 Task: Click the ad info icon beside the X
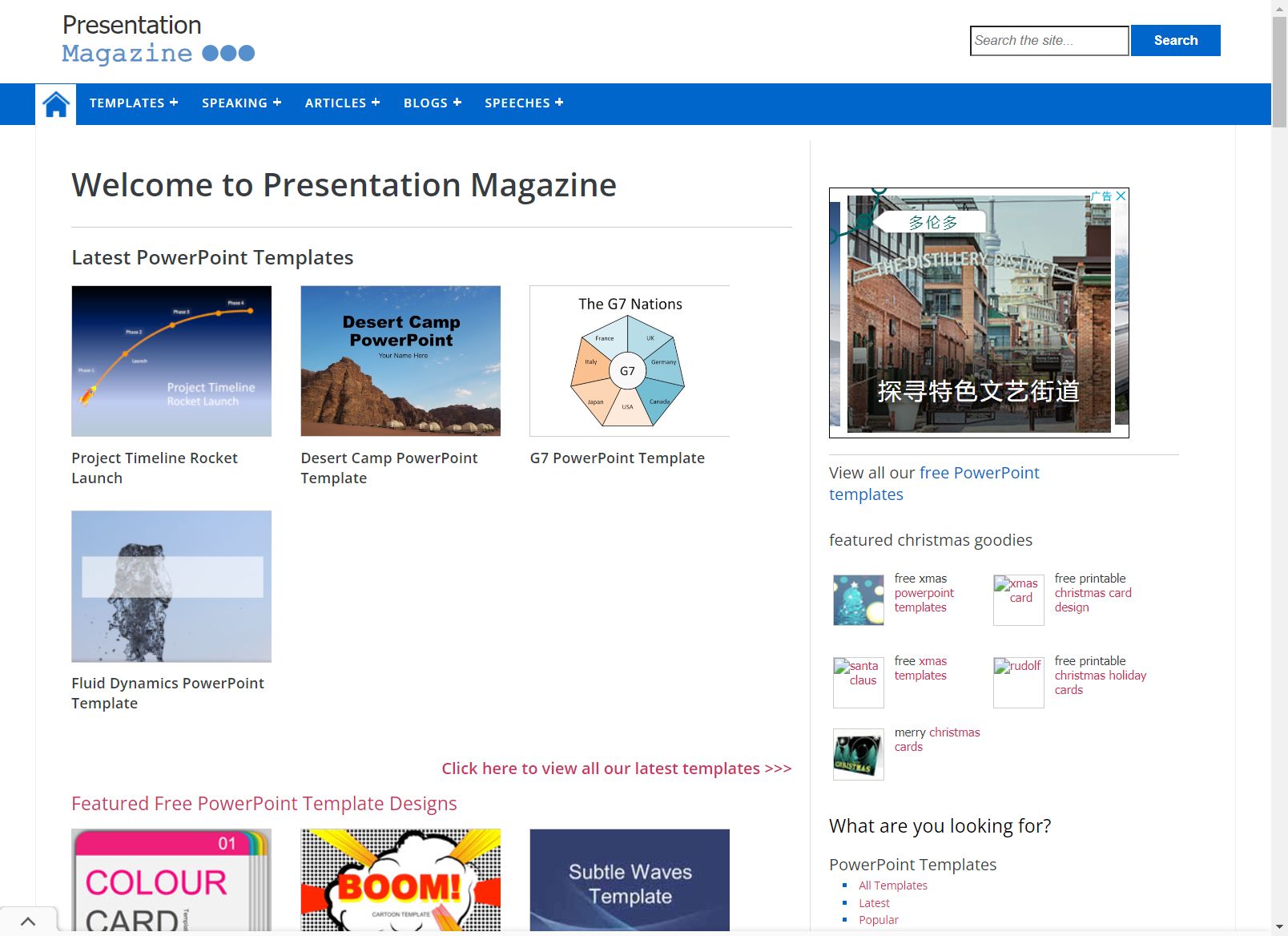[x=1101, y=196]
